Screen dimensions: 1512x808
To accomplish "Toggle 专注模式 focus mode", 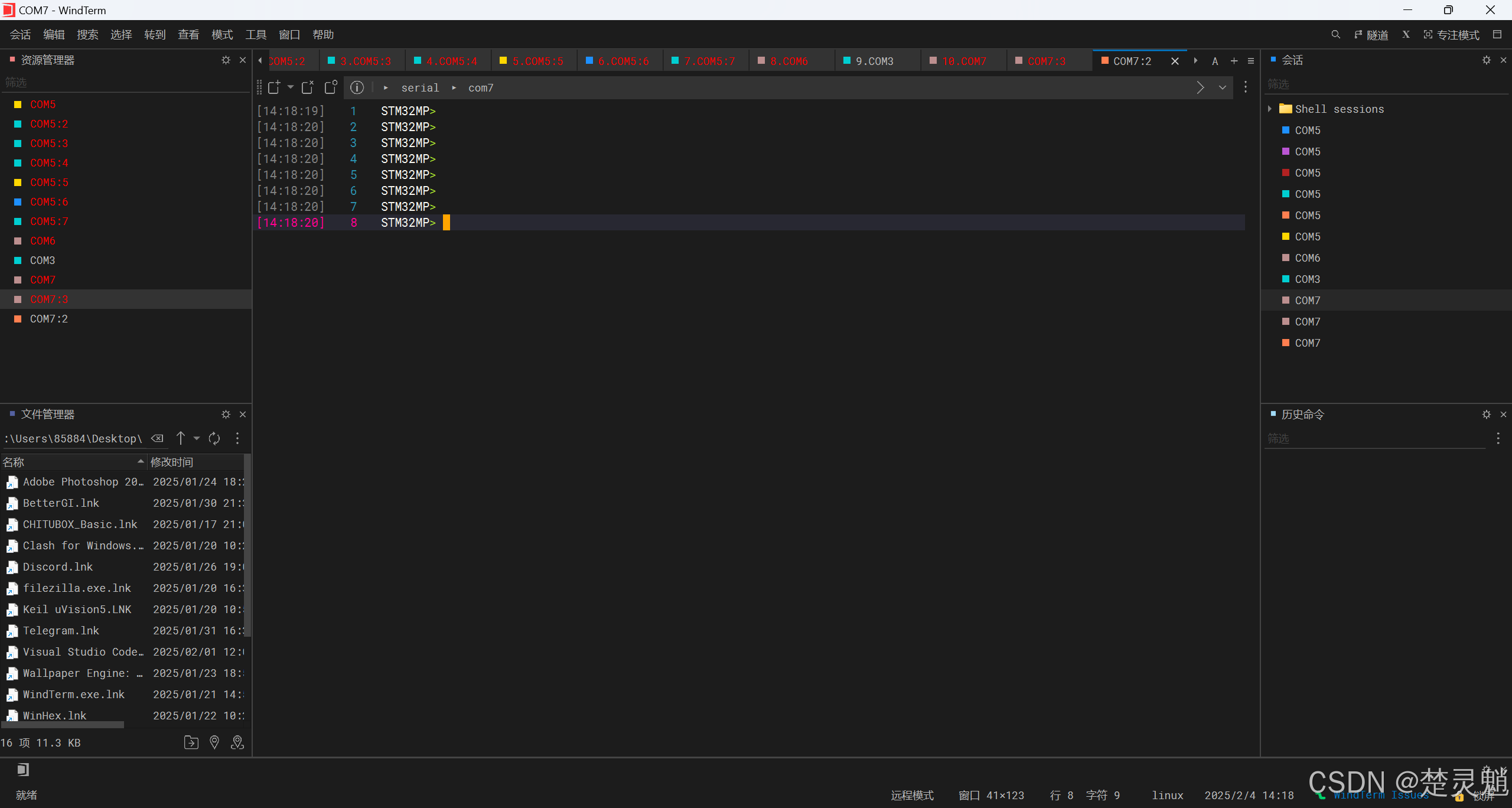I will point(1451,35).
